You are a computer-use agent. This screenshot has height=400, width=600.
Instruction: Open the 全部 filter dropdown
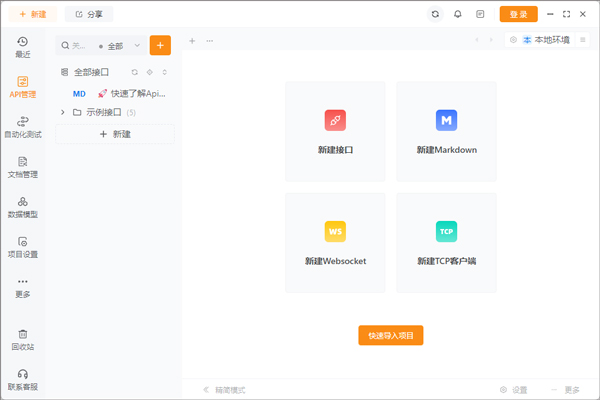coord(121,46)
